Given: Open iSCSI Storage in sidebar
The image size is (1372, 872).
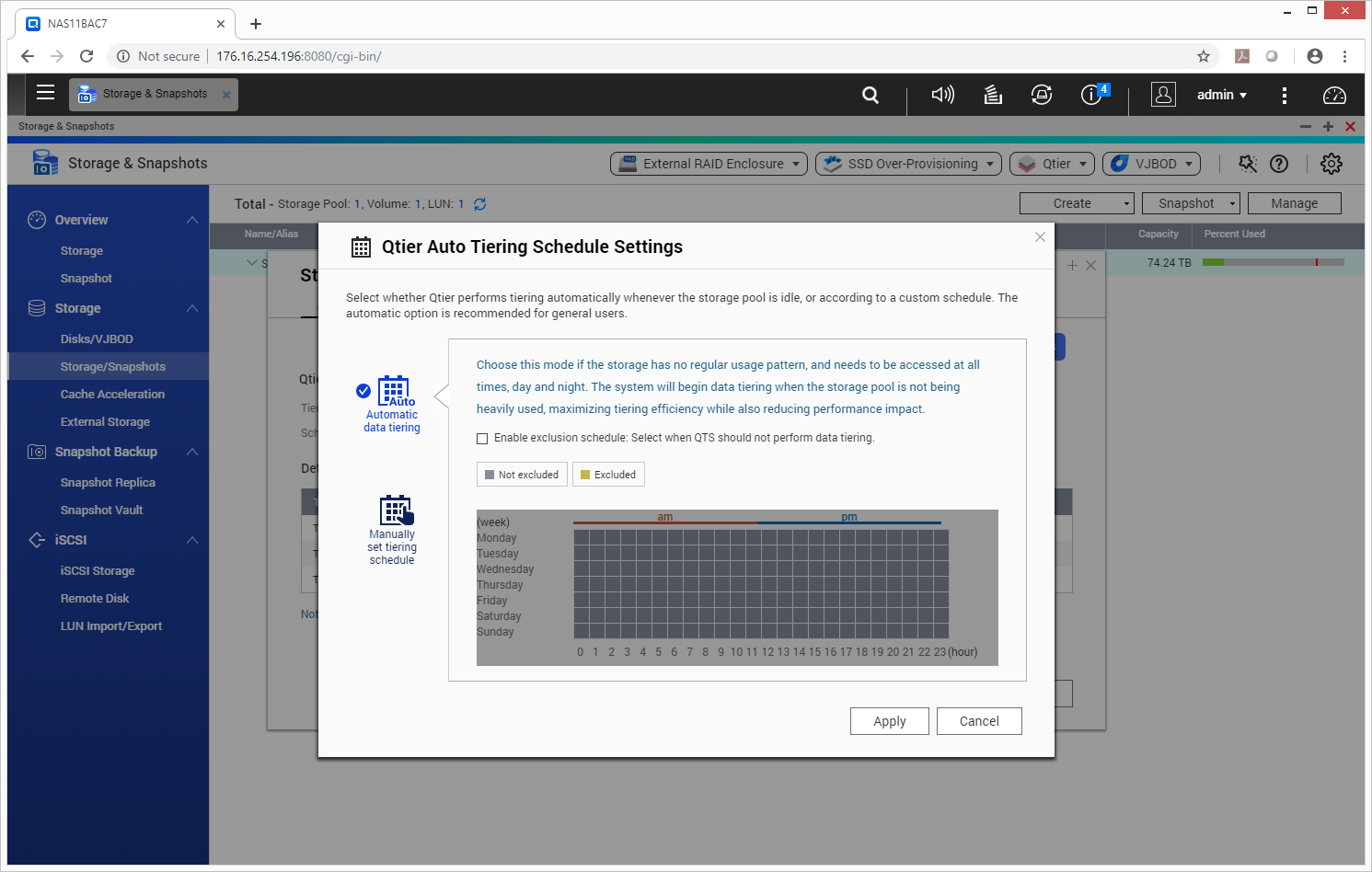Looking at the screenshot, I should pyautogui.click(x=98, y=571).
